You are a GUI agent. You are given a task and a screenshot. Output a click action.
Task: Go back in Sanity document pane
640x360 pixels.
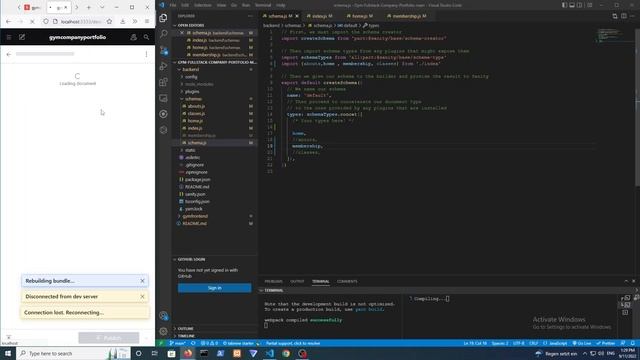[9, 54]
